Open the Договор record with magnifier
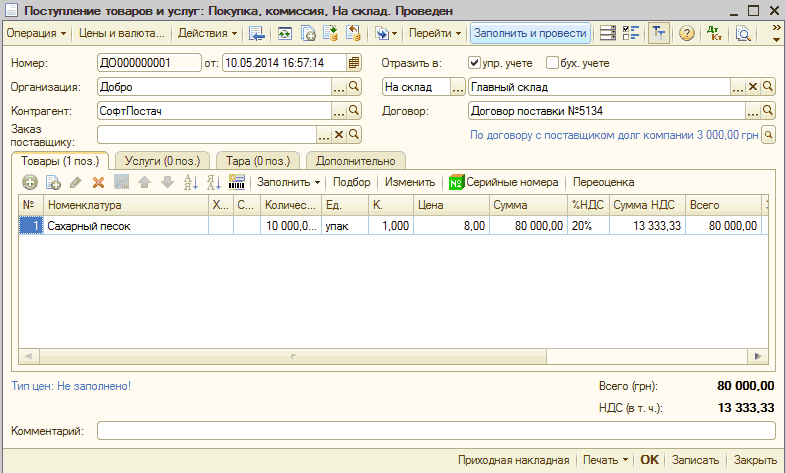The width and height of the screenshot is (786, 473). click(x=768, y=111)
